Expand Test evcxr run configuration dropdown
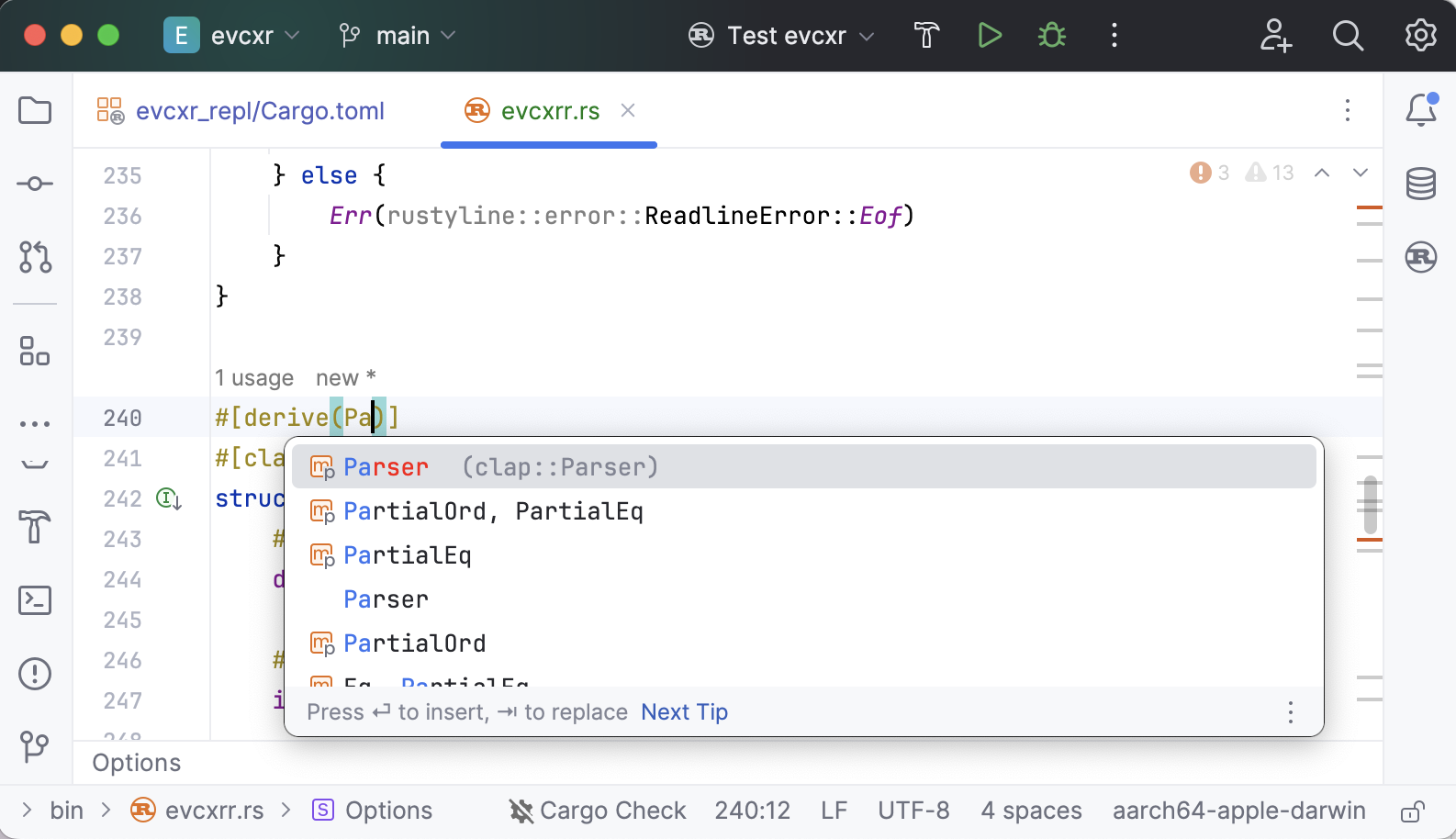Viewport: 1456px width, 839px height. coord(781,36)
